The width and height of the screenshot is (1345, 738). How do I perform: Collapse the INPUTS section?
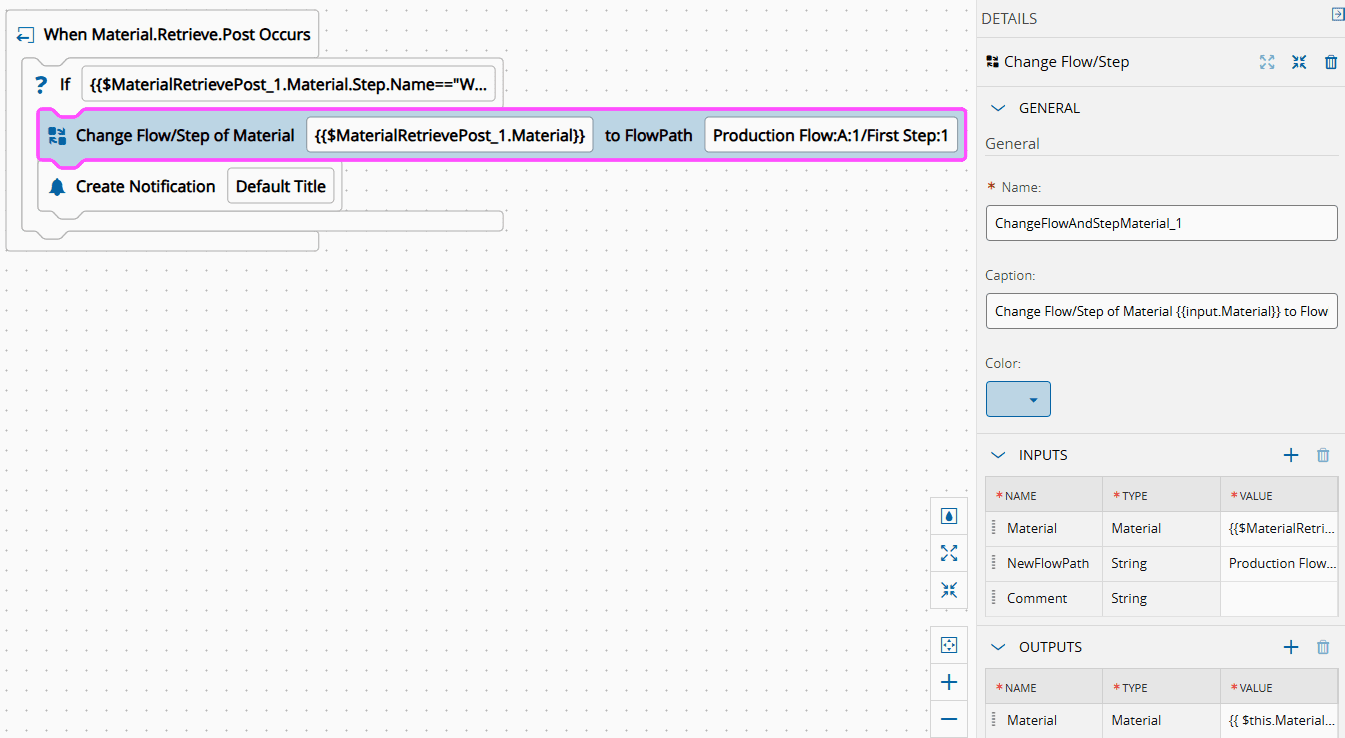tap(997, 455)
